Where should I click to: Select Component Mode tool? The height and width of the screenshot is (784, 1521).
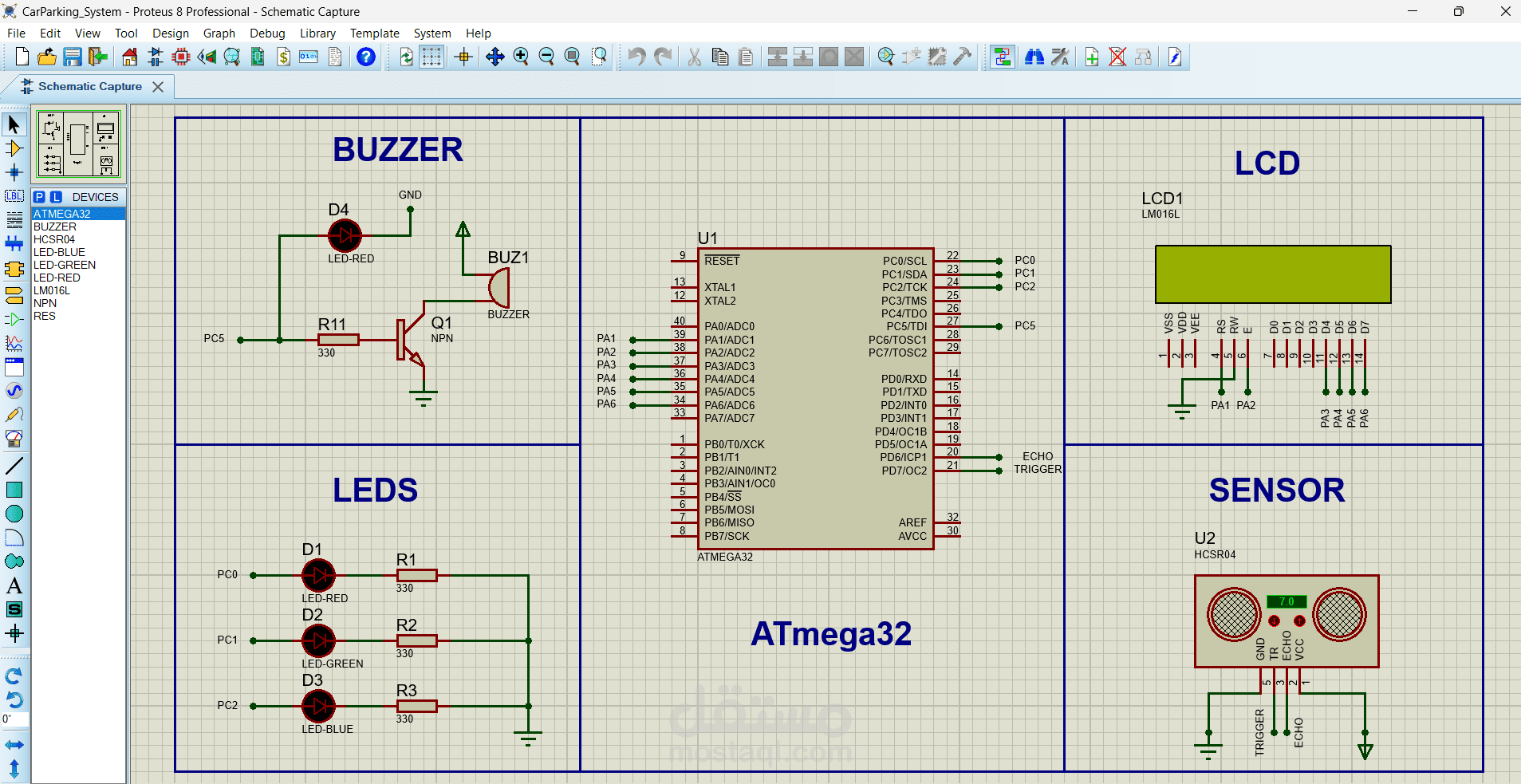(14, 148)
